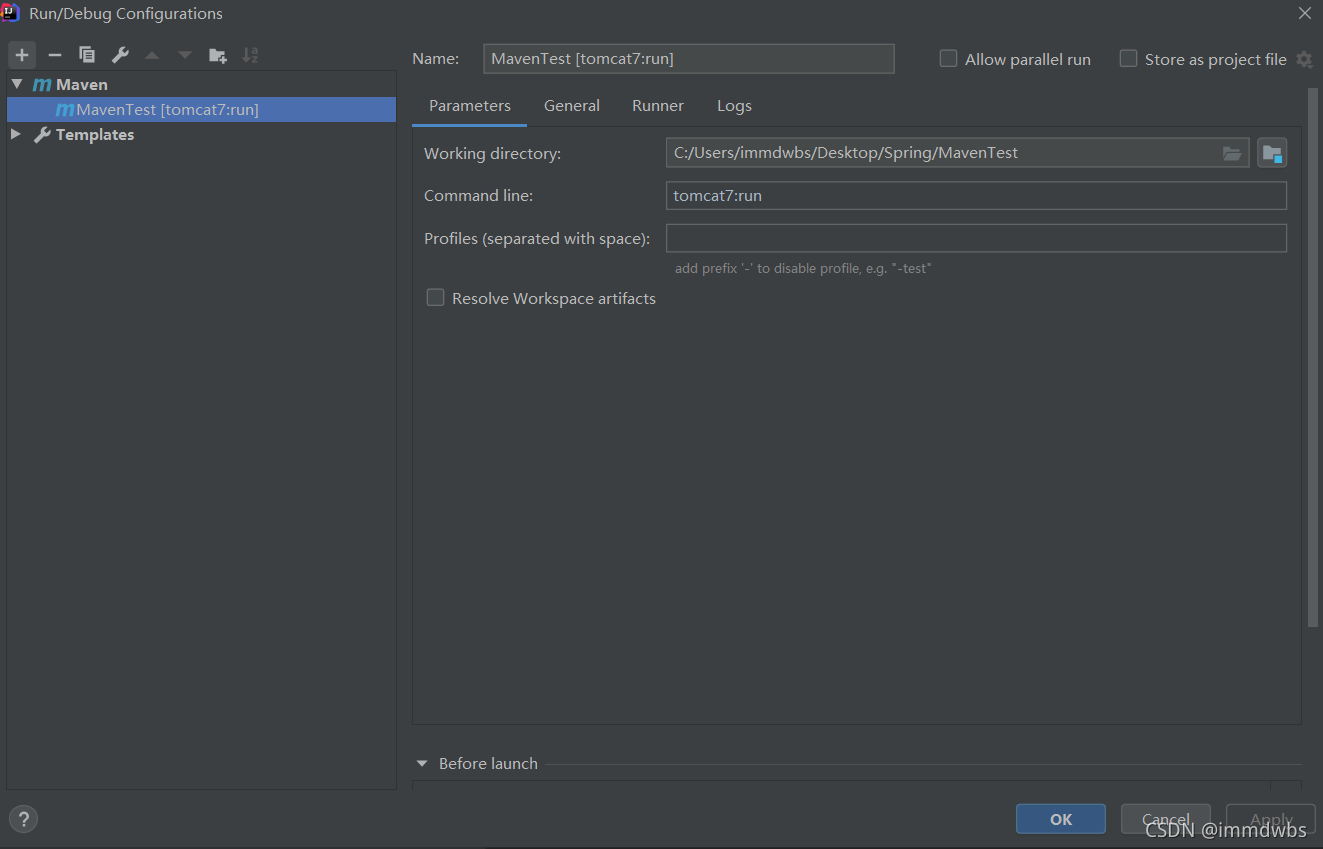Open help question mark button
Viewport: 1323px width, 849px height.
pyautogui.click(x=23, y=819)
